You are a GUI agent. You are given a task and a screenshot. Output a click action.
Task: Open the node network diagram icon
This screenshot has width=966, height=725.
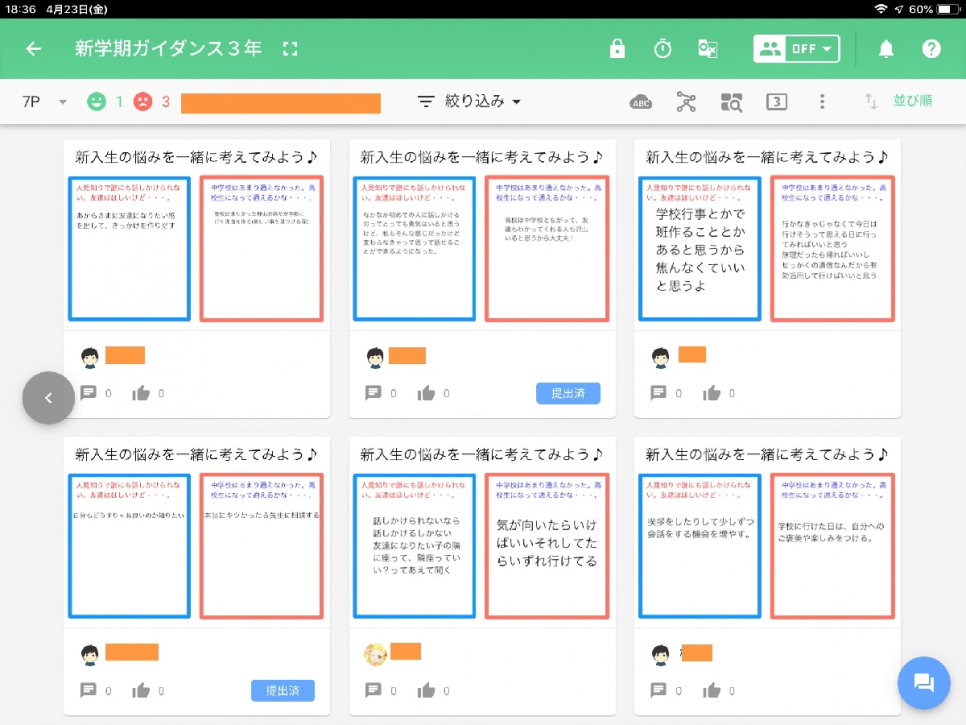(686, 102)
